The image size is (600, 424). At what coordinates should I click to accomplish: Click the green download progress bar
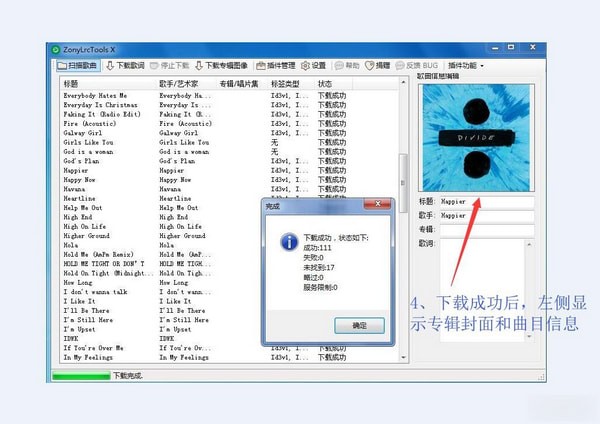(x=81, y=376)
